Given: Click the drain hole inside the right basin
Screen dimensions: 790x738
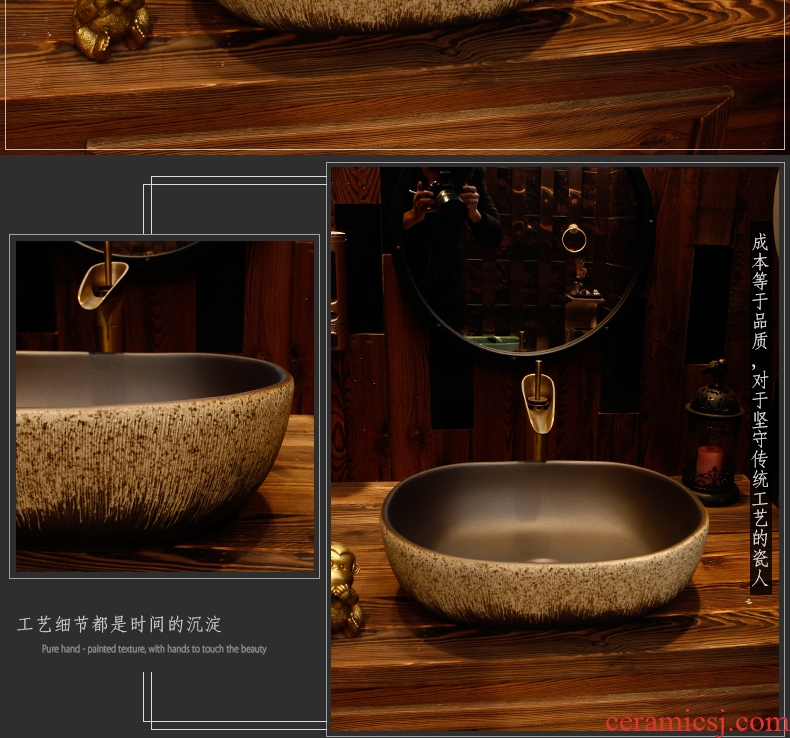Looking at the screenshot, I should point(546,560).
